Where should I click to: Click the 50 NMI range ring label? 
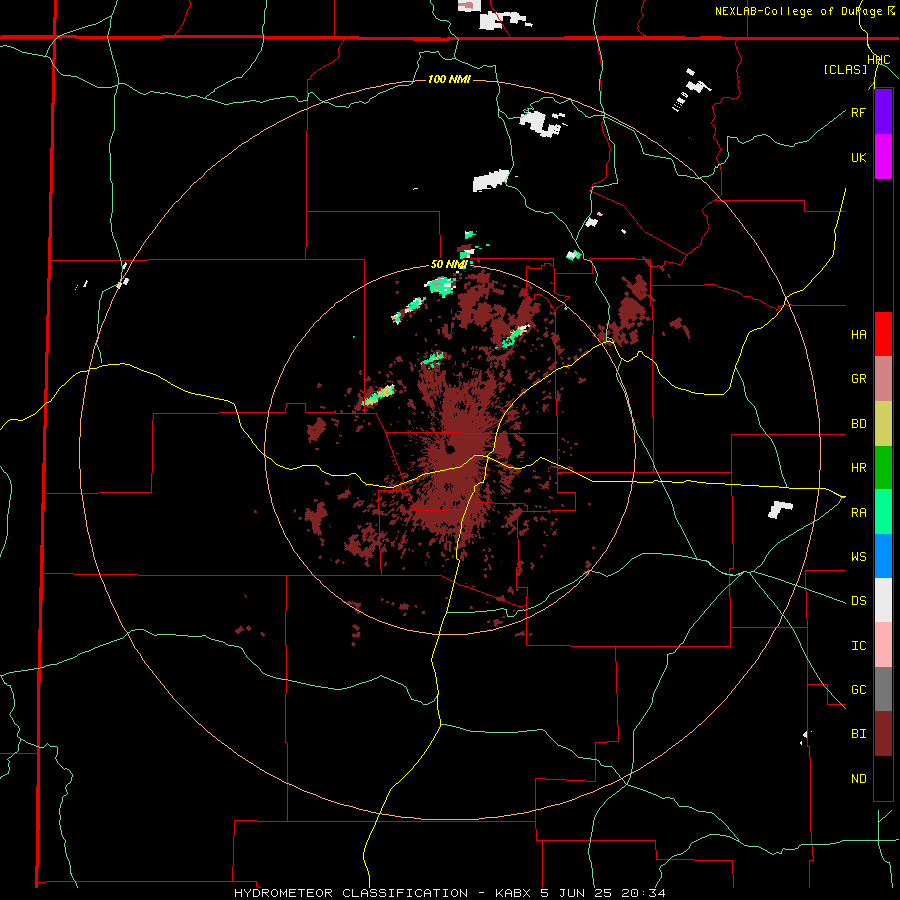(449, 264)
